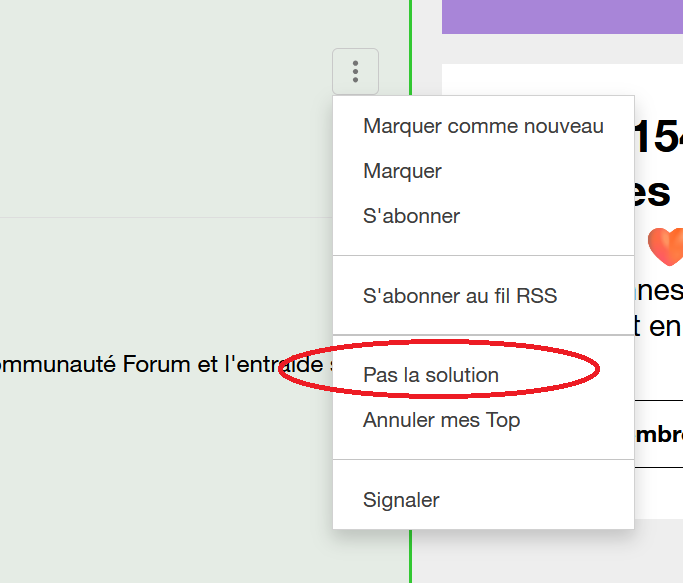Viewport: 683px width, 583px height.
Task: Click the orange heart icon
Action: (665, 246)
